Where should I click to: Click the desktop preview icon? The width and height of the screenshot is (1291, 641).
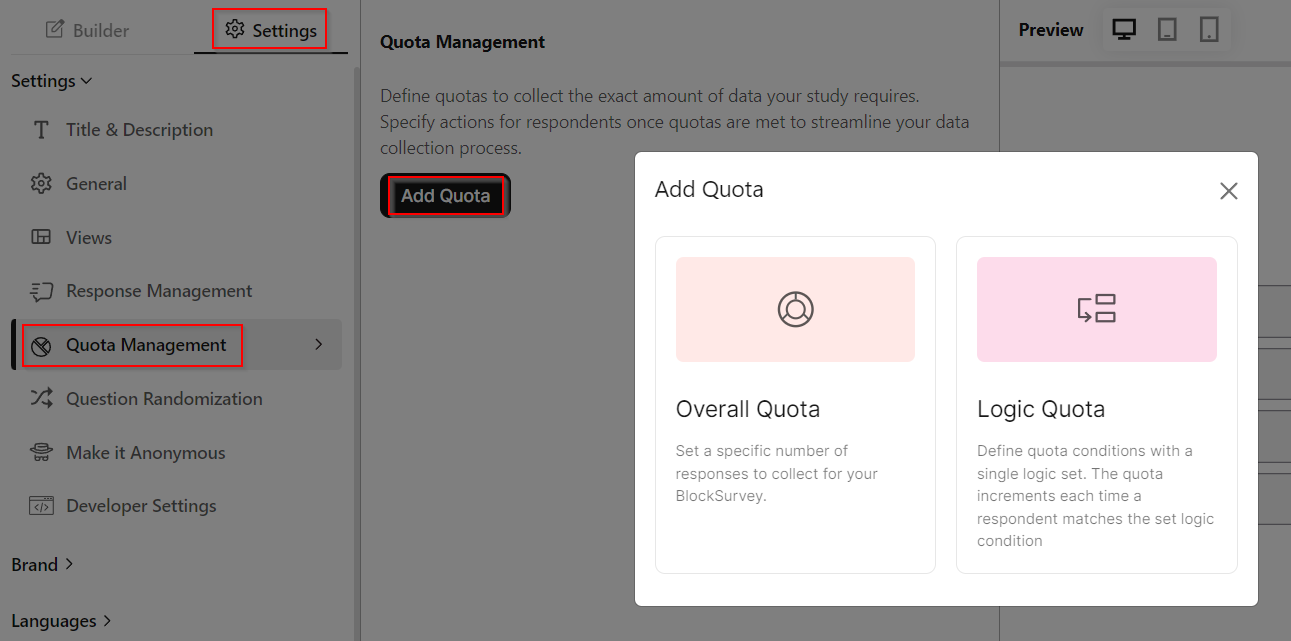tap(1124, 29)
